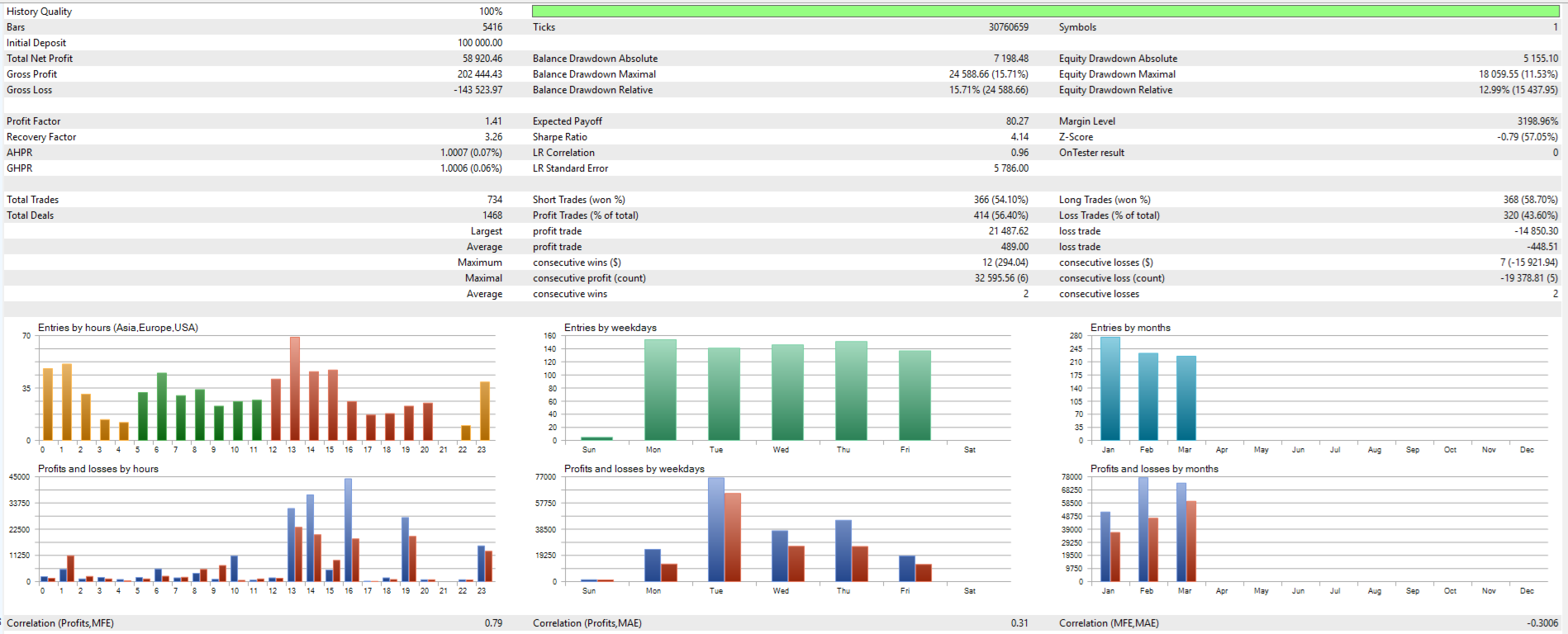Screen dimensions: 1568x634
Task: Select the Balance Drawdown Absolute value '7 198.48'
Action: tap(1011, 59)
